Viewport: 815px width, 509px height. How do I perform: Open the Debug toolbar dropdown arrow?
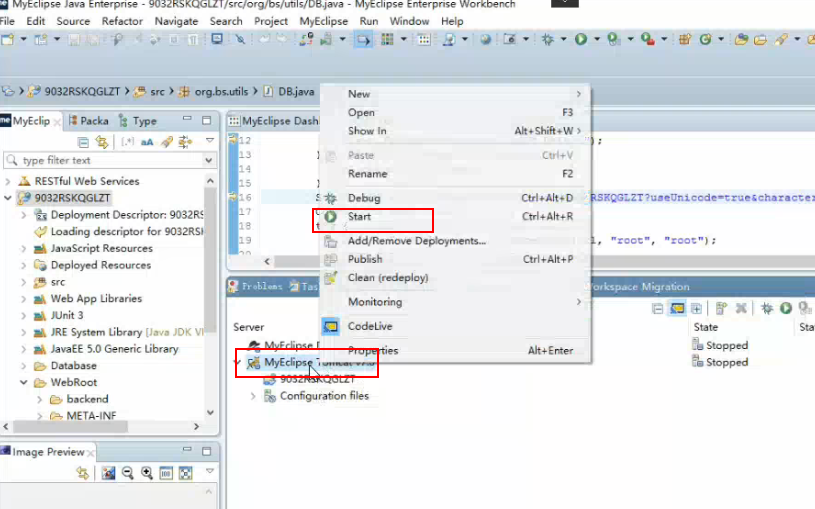pyautogui.click(x=563, y=39)
